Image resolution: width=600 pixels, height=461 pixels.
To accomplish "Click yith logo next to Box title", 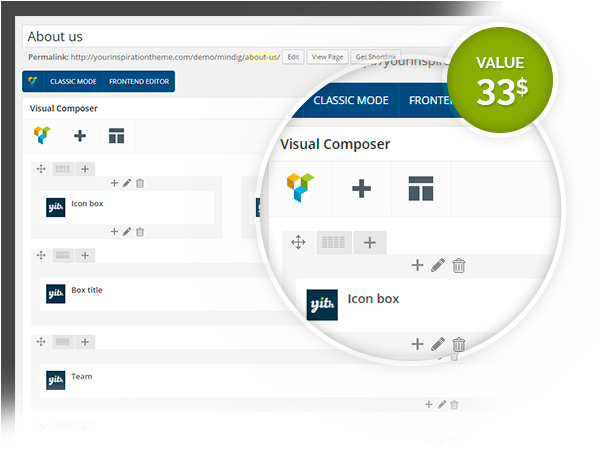I will [x=55, y=294].
